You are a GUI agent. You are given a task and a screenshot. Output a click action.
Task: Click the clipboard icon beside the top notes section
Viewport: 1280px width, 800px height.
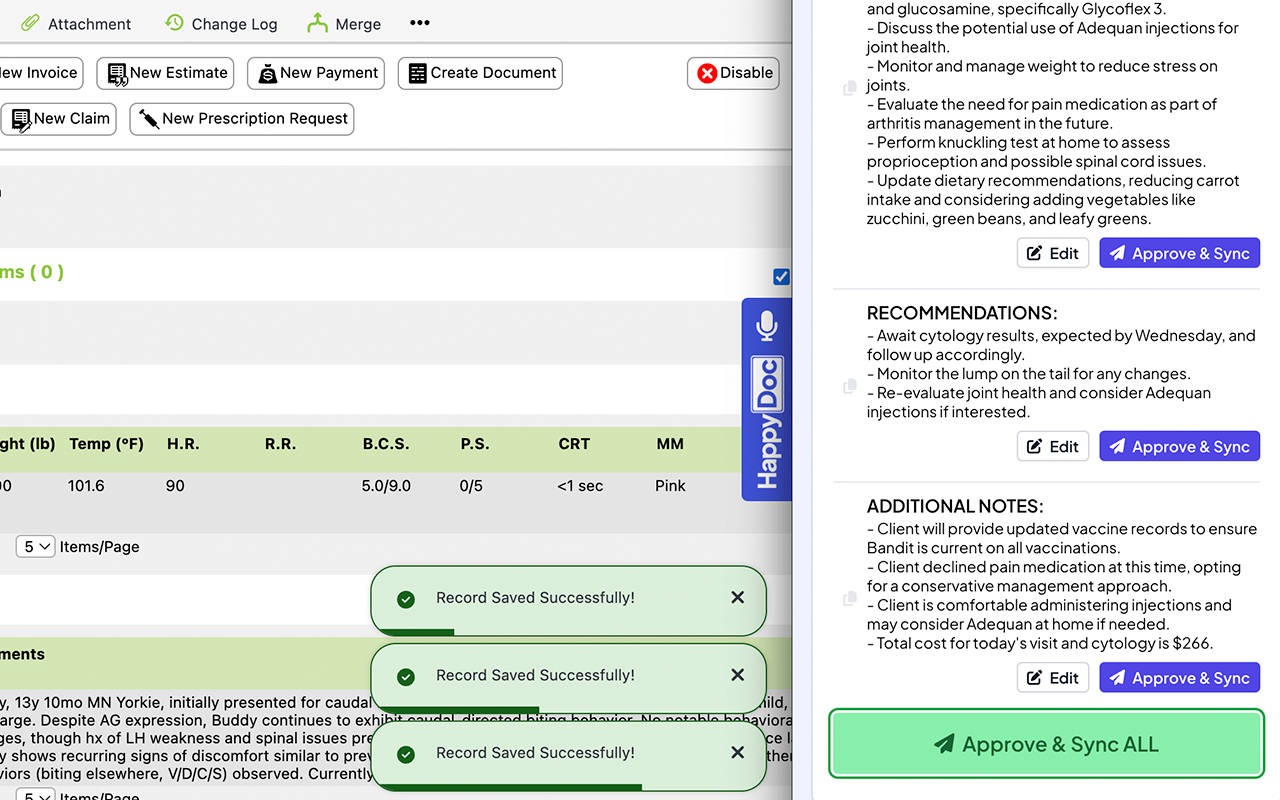pyautogui.click(x=849, y=87)
